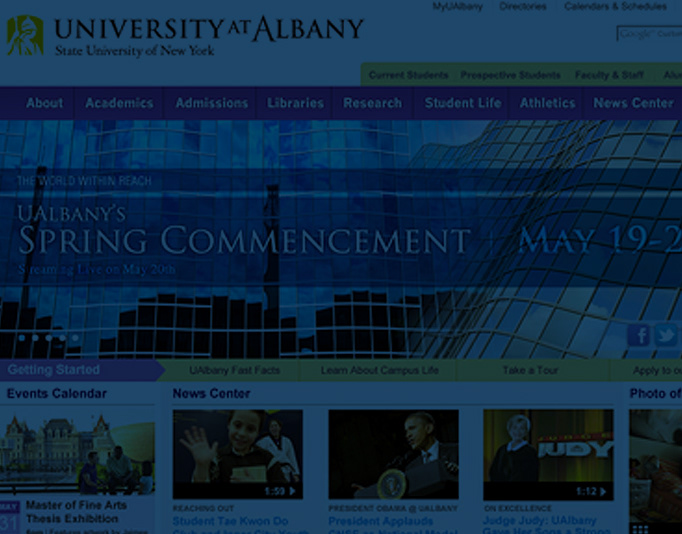The width and height of the screenshot is (682, 534).
Task: Open the Libraries menu
Action: 295,103
